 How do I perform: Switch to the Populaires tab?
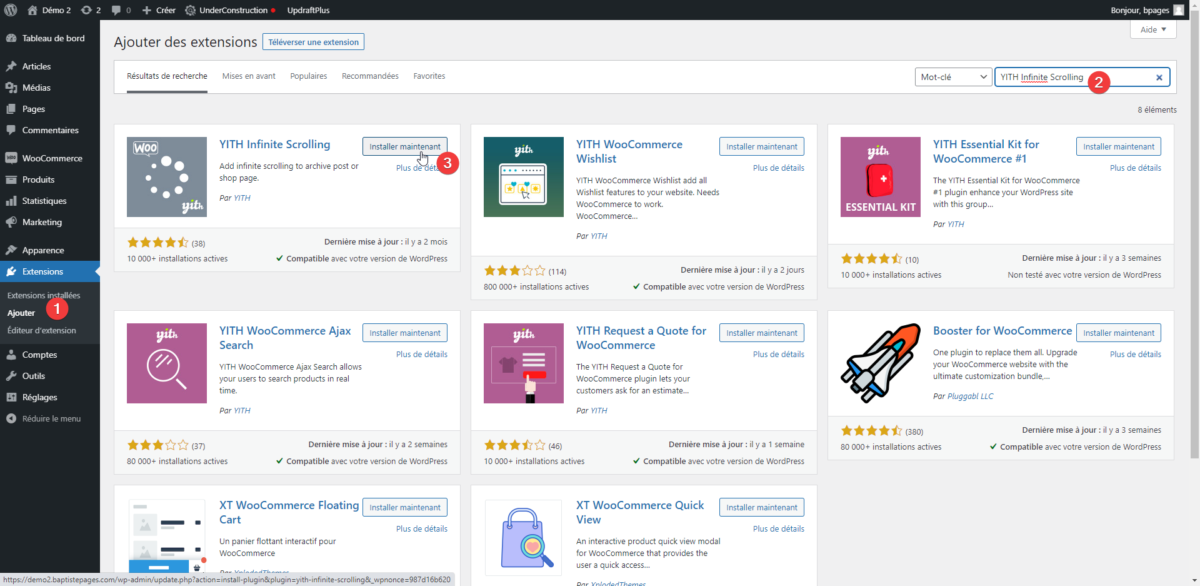[309, 76]
